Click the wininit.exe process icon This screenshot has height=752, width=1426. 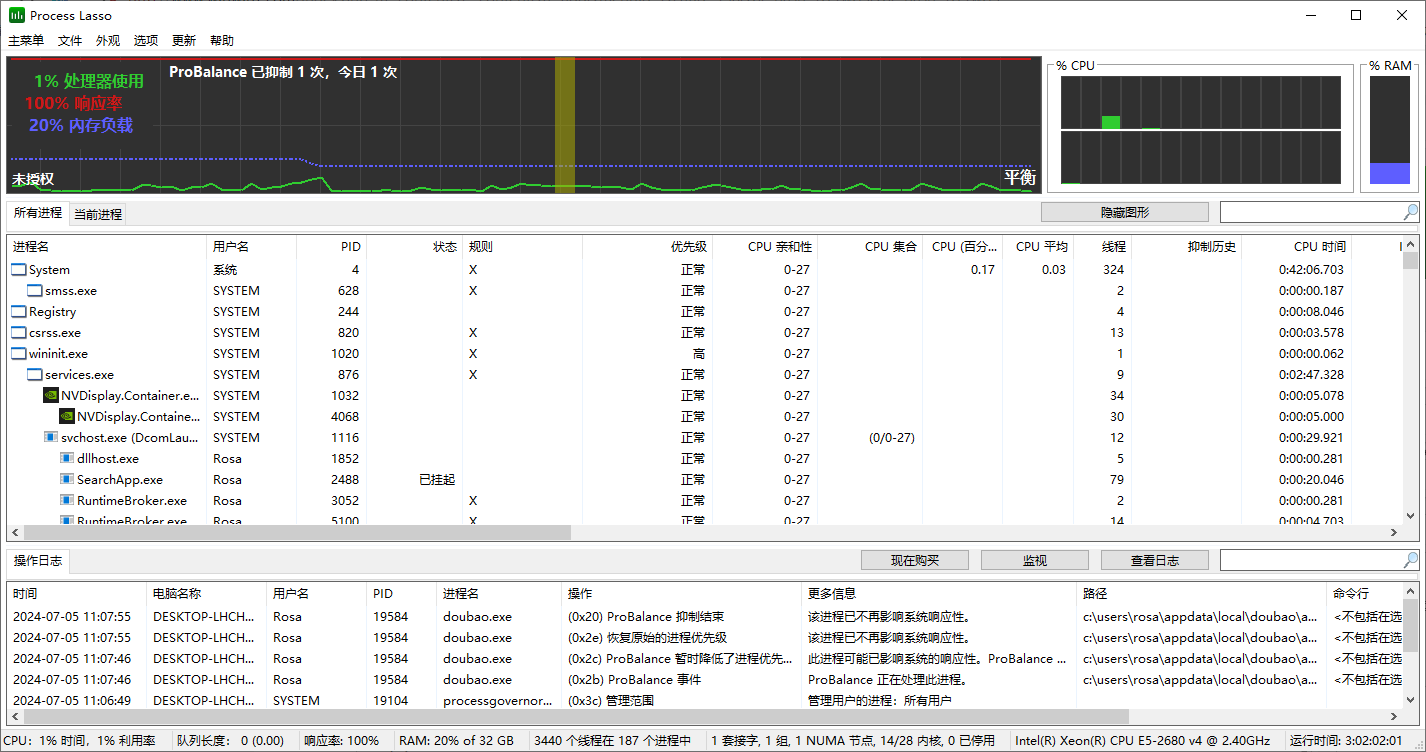pyautogui.click(x=19, y=354)
